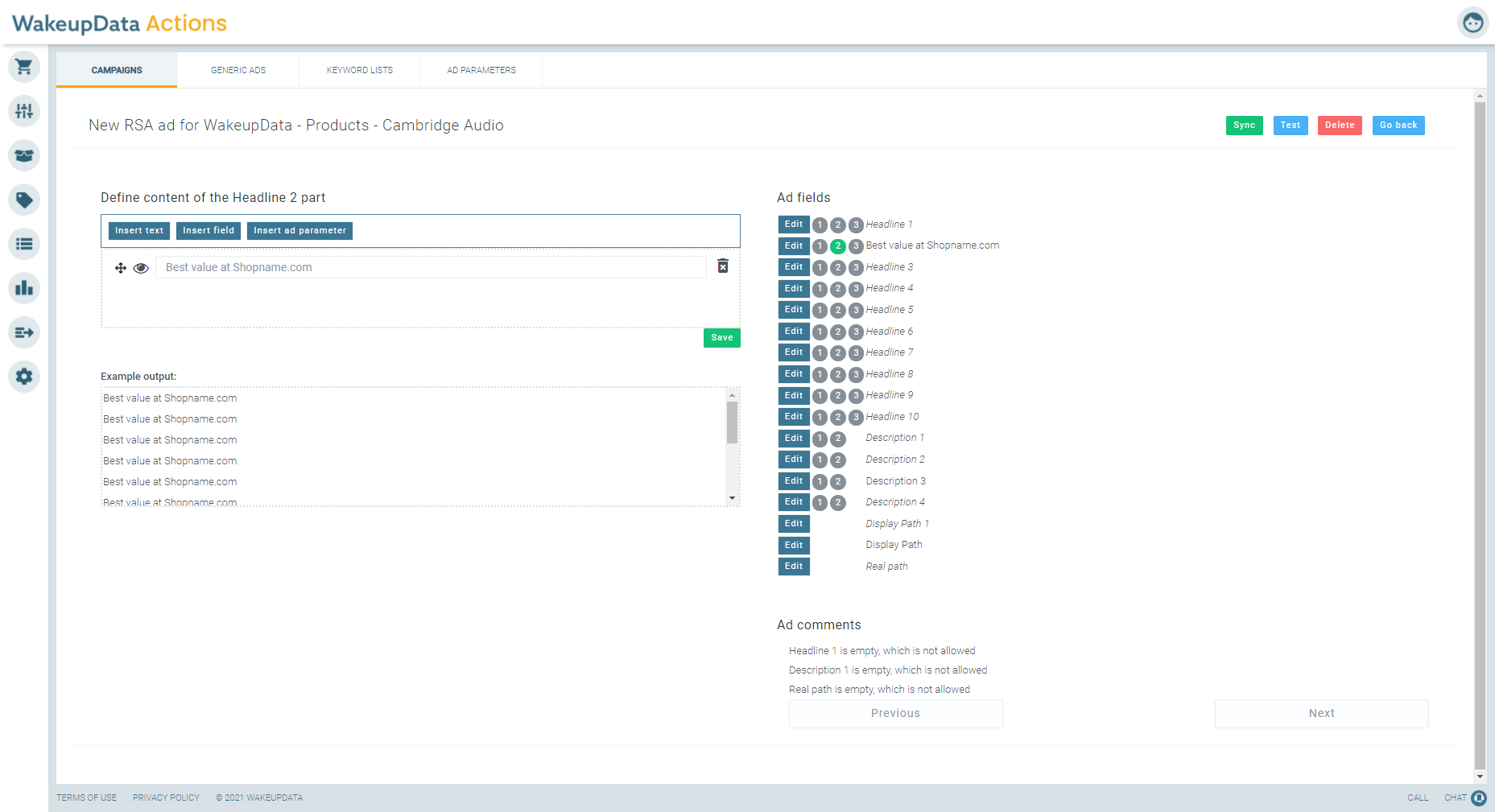This screenshot has height=812, width=1495.
Task: Edit the Headline 1 field
Action: pyautogui.click(x=794, y=225)
